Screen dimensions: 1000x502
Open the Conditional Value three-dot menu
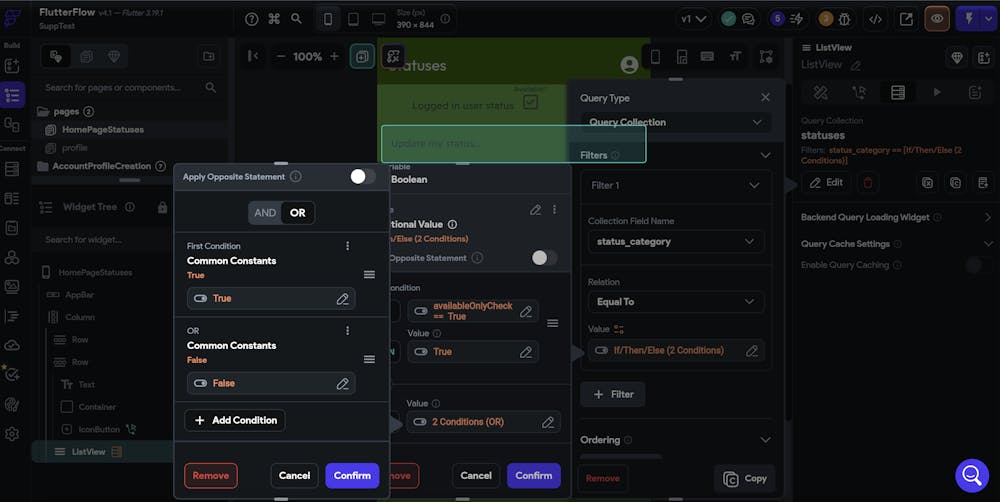tap(554, 209)
